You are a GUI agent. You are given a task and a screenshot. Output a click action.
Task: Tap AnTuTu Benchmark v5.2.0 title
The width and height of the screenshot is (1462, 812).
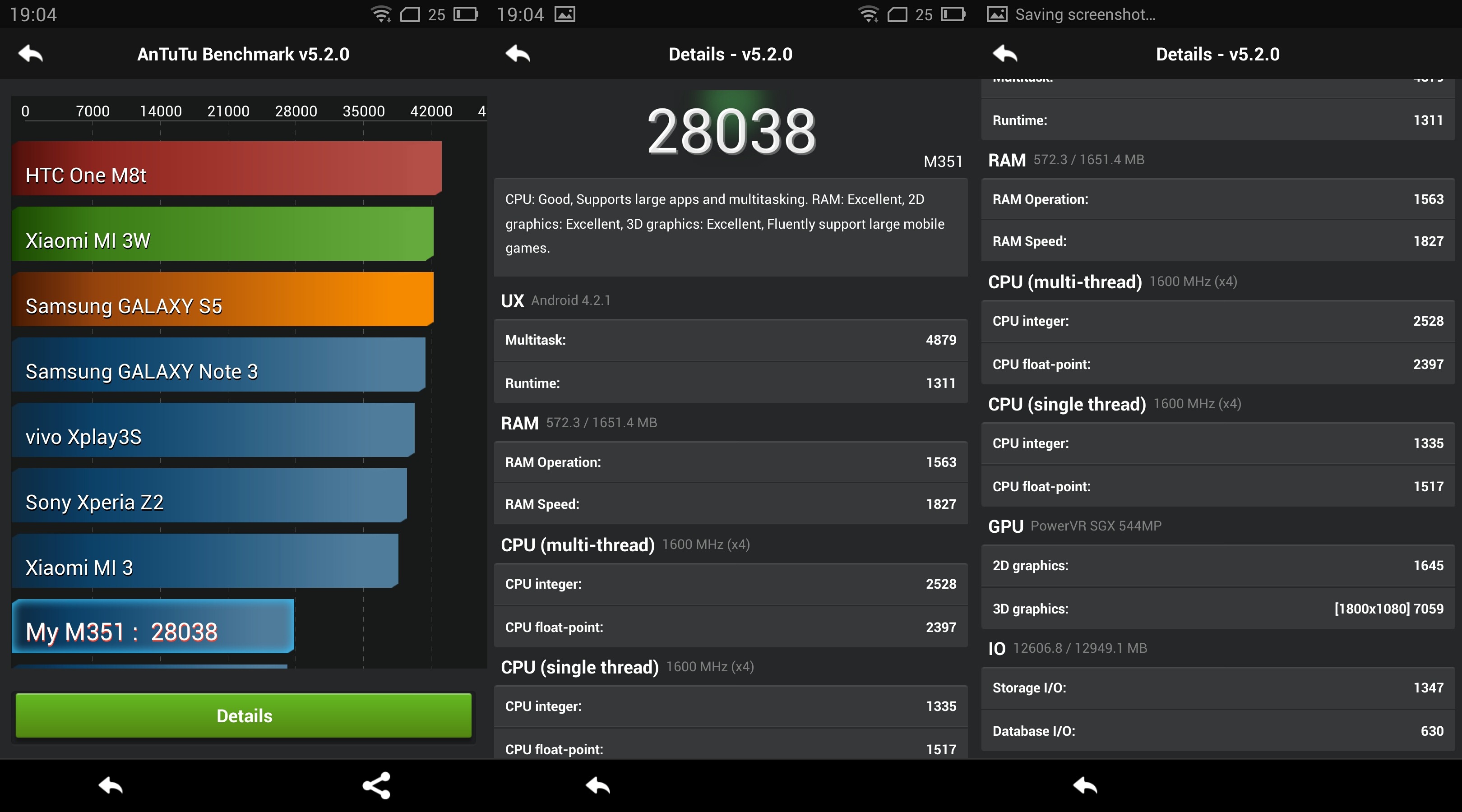click(x=244, y=54)
